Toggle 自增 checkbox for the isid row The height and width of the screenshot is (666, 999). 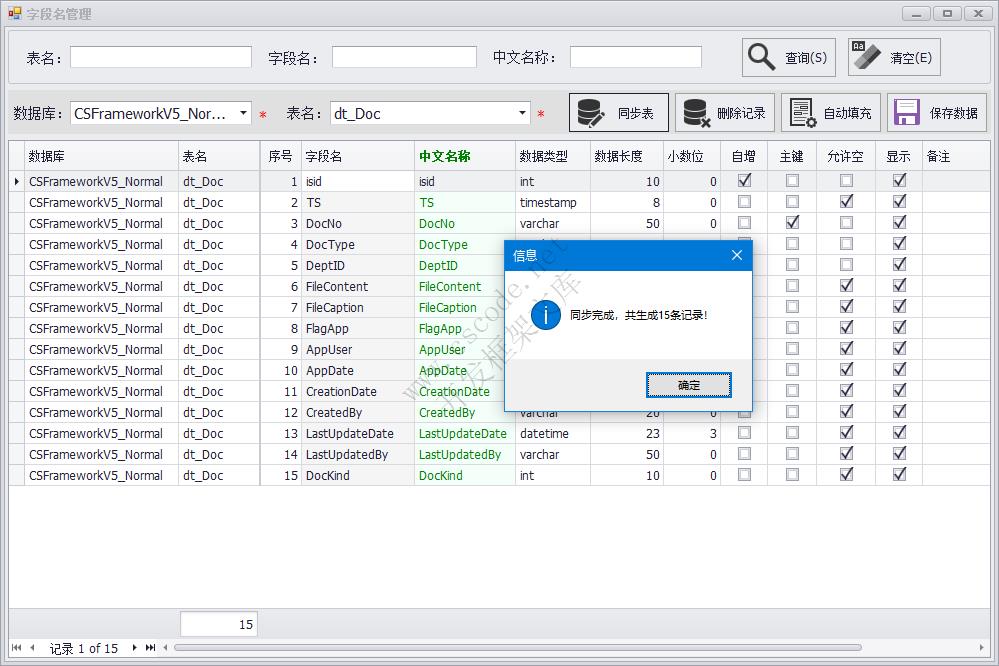coord(744,181)
